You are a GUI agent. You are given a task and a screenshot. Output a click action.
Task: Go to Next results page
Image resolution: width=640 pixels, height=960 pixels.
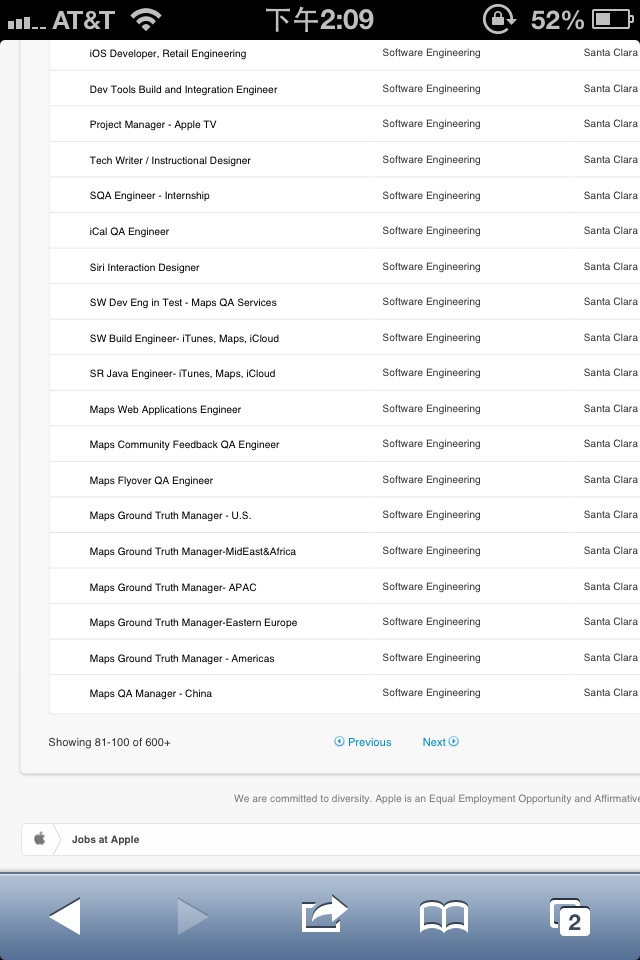[x=440, y=742]
